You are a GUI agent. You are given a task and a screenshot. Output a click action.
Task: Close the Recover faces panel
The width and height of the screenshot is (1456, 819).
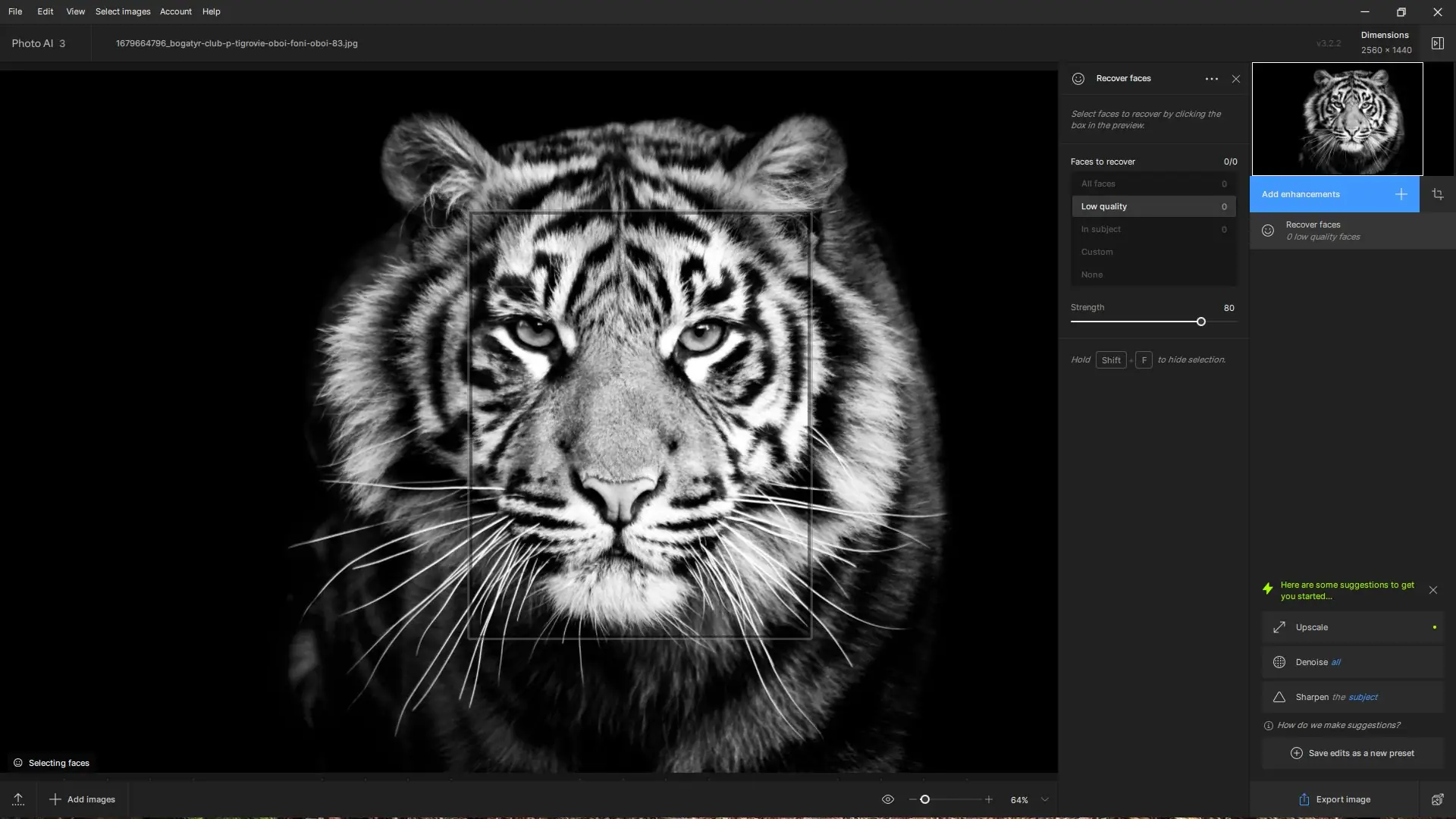click(1236, 79)
